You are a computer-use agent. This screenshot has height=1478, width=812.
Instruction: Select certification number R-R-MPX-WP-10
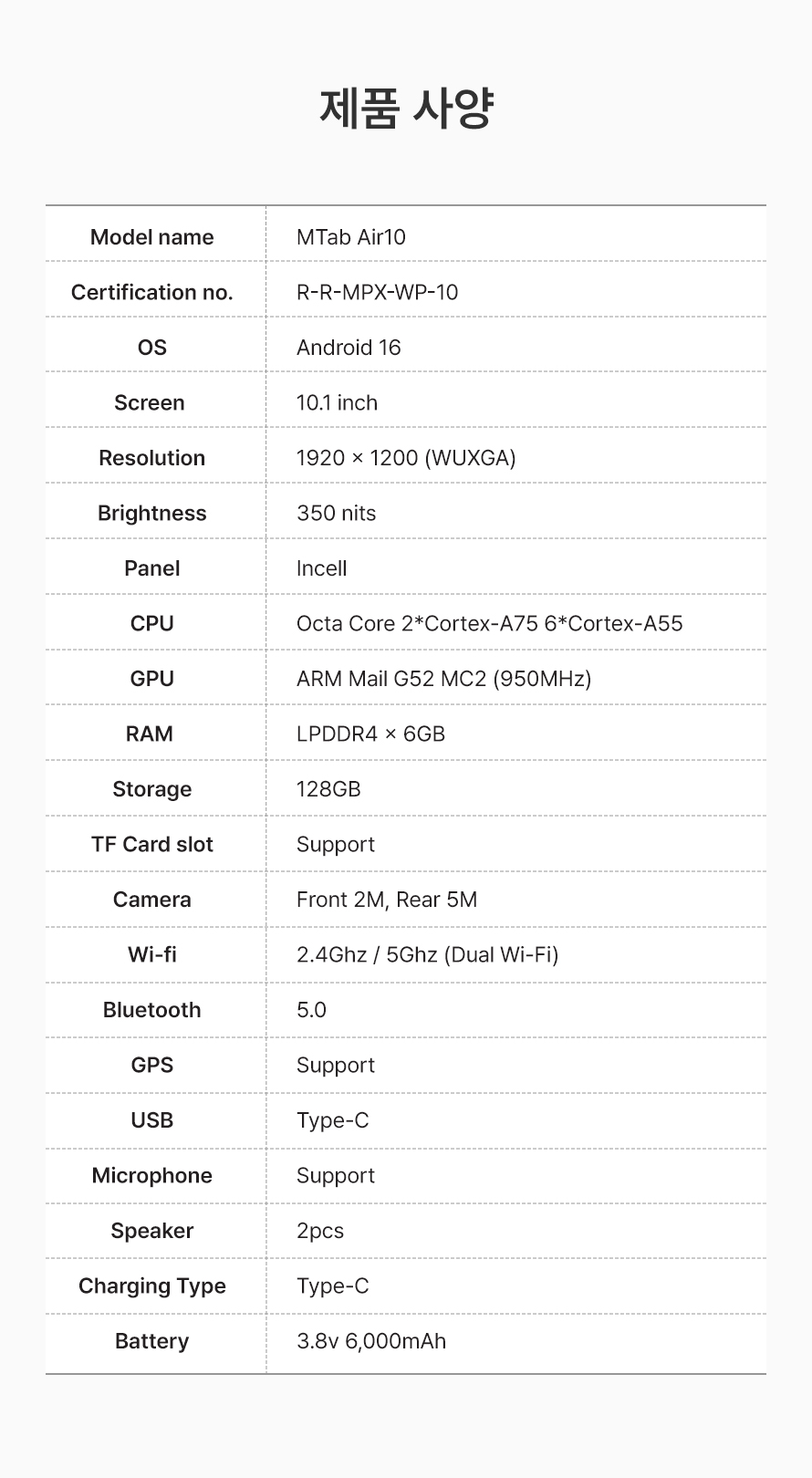(377, 292)
